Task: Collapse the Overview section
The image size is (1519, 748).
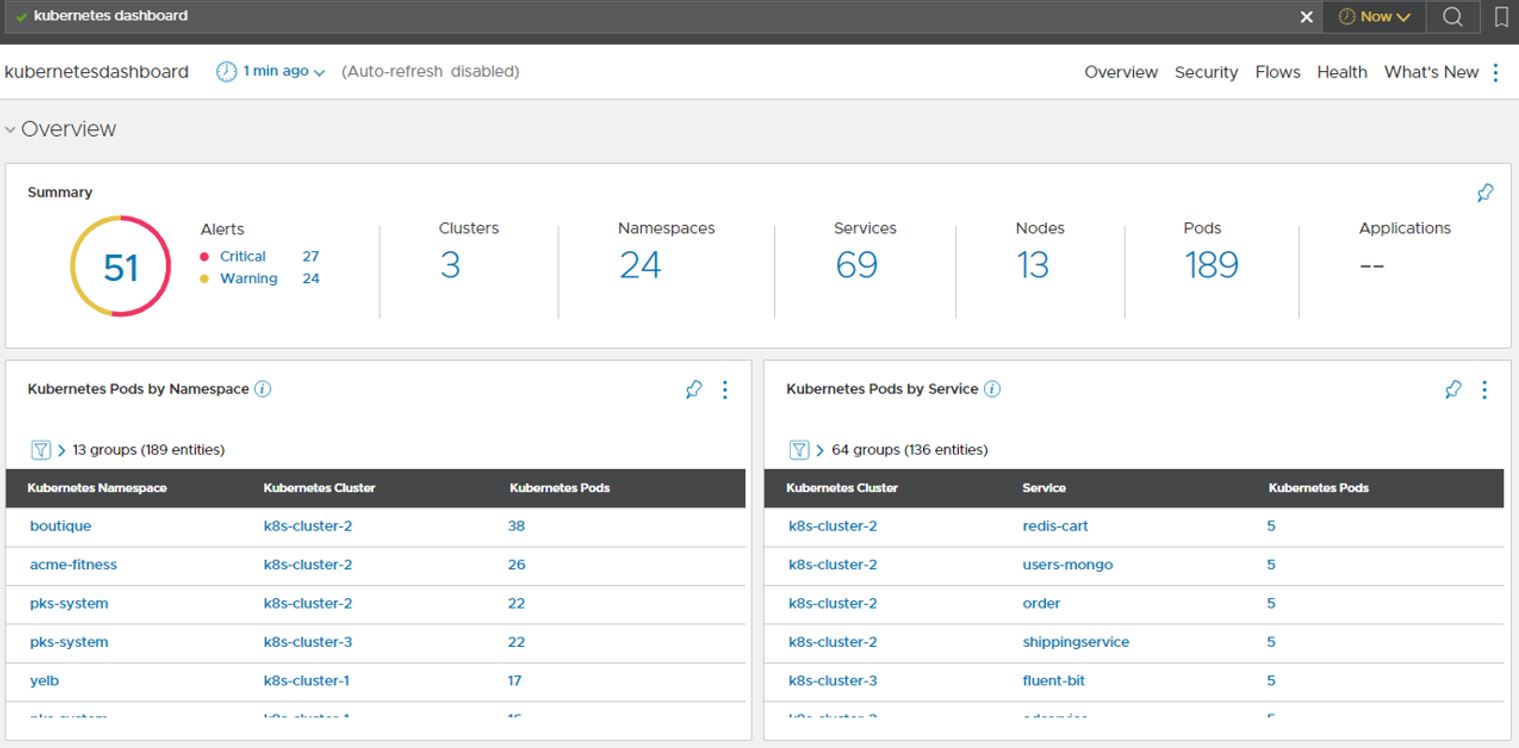Action: point(10,130)
